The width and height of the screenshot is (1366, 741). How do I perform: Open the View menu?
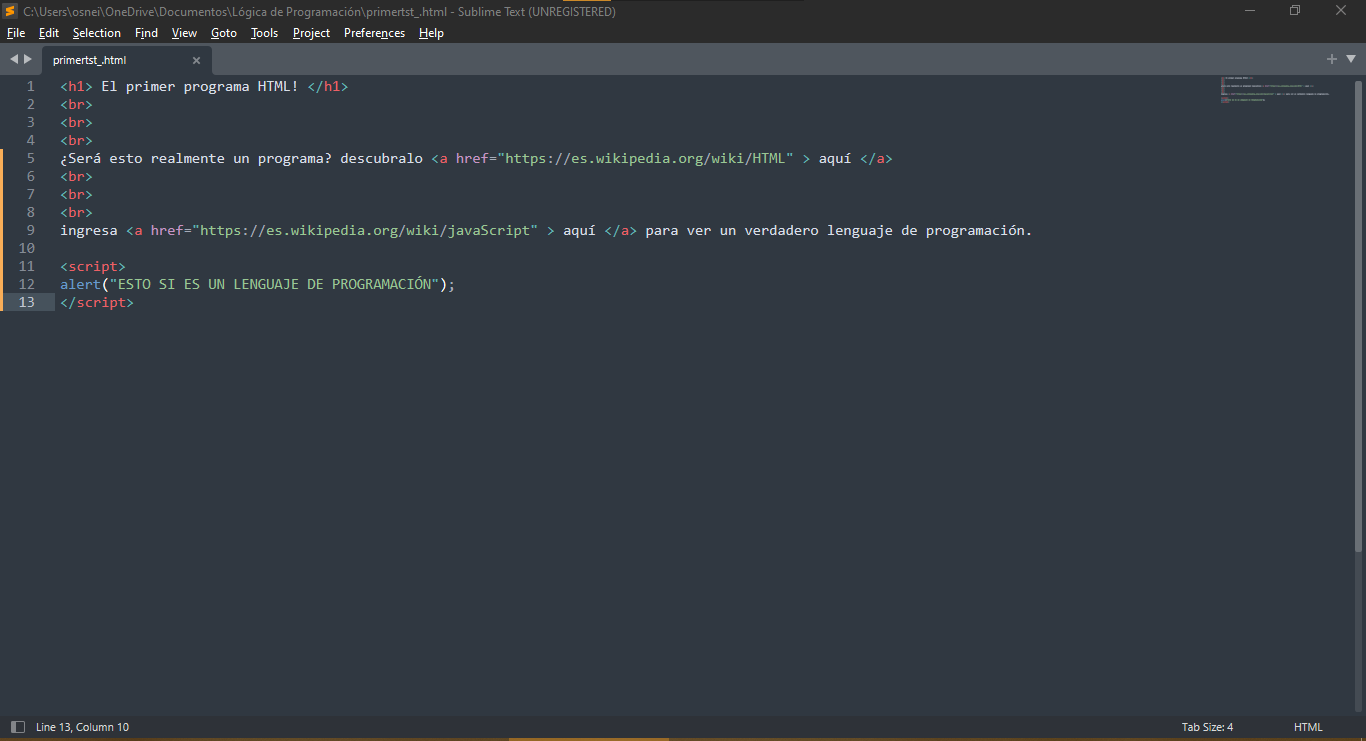185,33
